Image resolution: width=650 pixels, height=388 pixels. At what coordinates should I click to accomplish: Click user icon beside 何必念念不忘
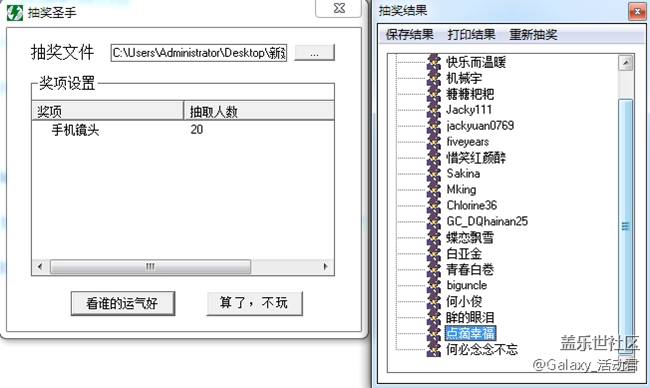(x=434, y=349)
